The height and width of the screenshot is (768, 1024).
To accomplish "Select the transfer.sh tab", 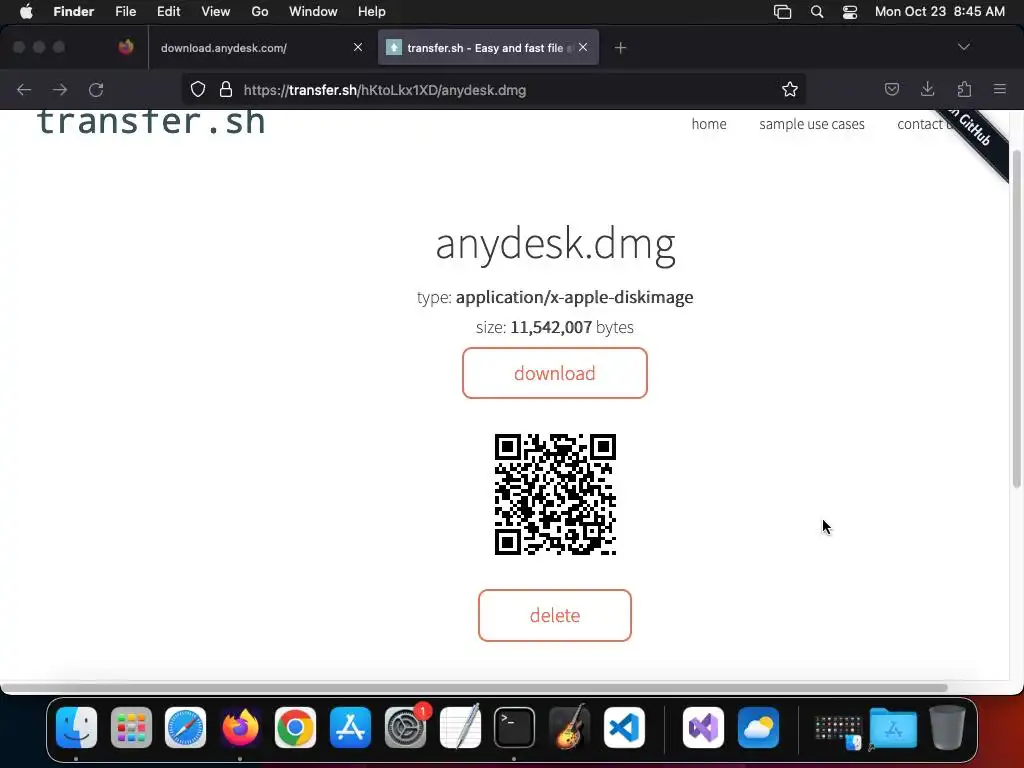I will (x=488, y=48).
